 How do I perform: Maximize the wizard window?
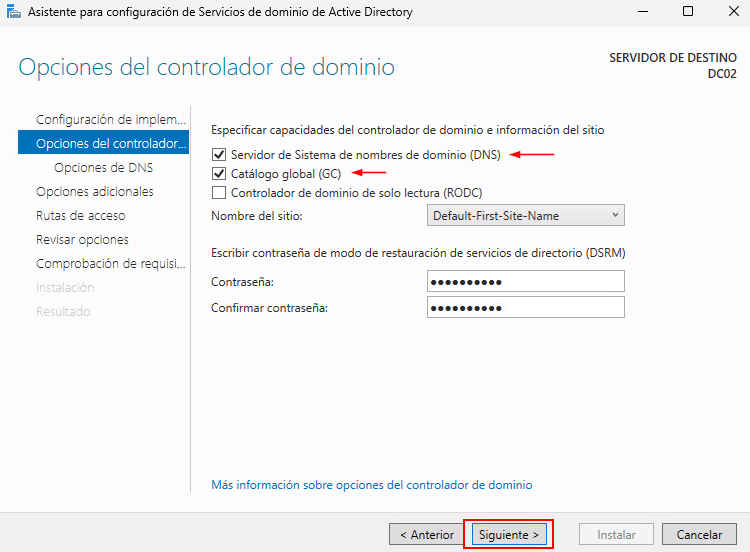click(x=687, y=13)
